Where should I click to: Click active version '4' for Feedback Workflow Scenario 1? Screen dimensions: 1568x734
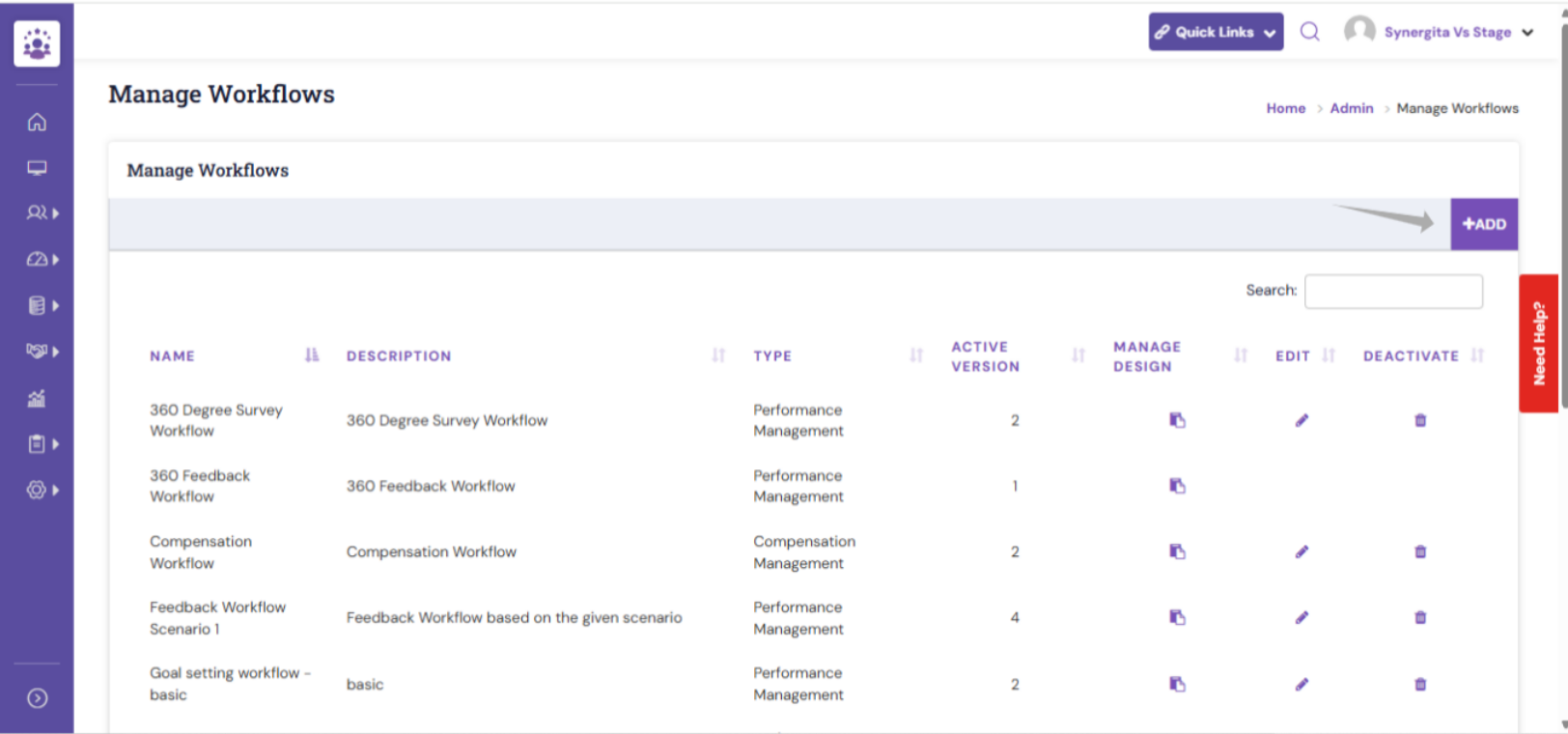[1015, 617]
